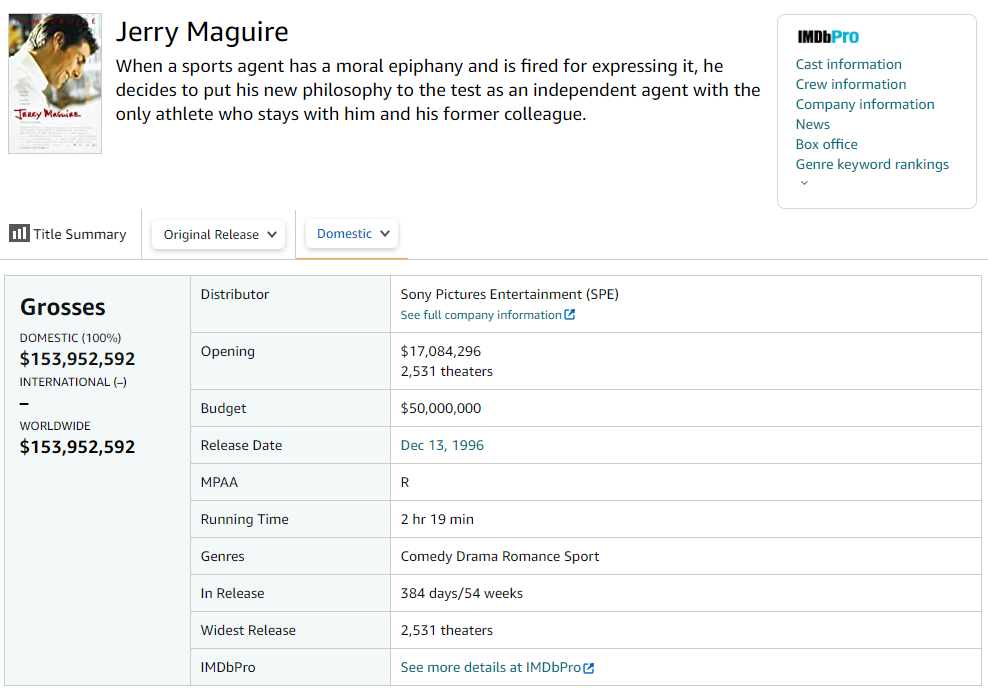Click the $50,000,000 budget value
The image size is (988, 688).
point(441,408)
